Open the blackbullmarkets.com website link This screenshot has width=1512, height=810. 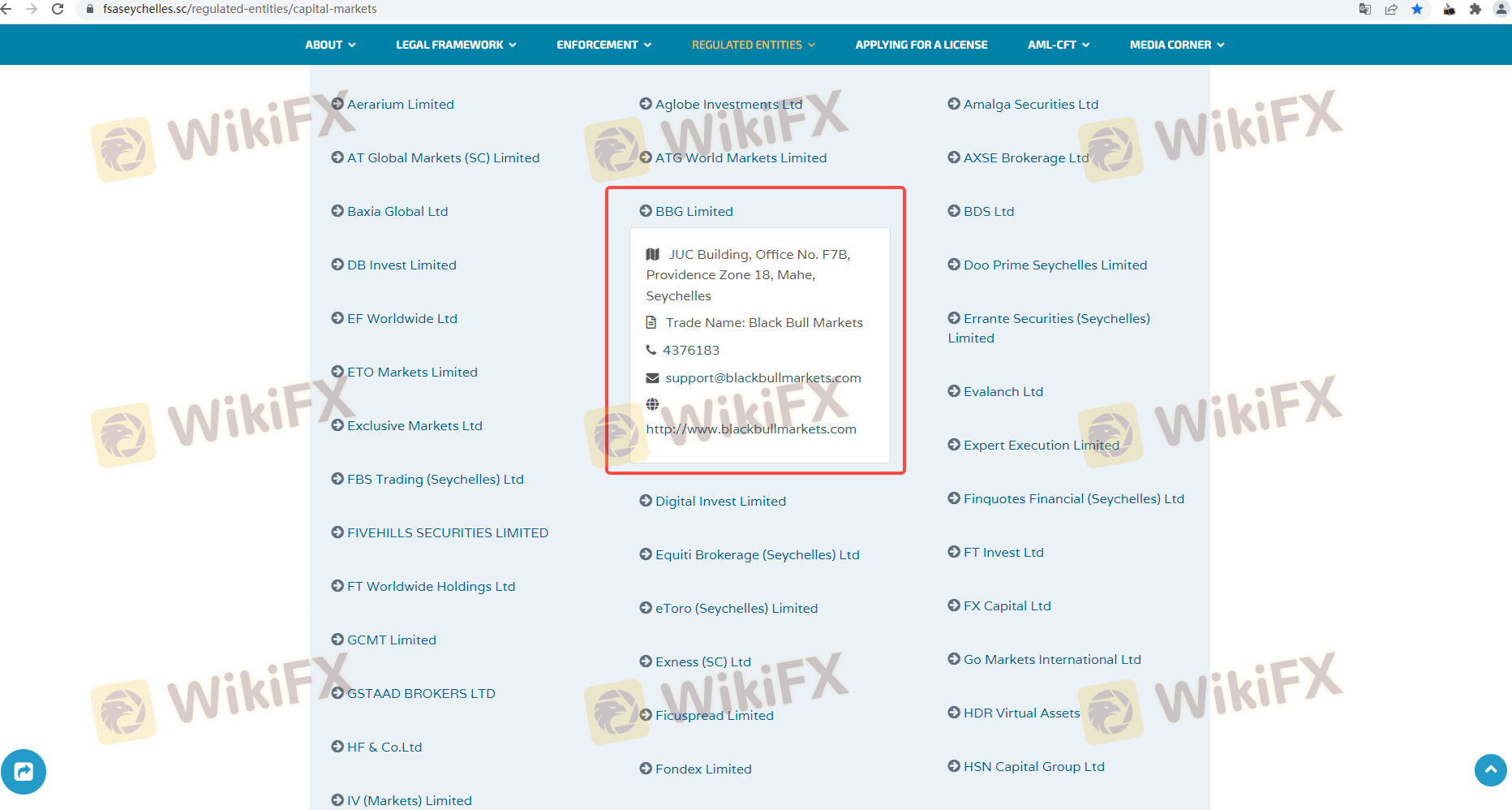(x=751, y=429)
